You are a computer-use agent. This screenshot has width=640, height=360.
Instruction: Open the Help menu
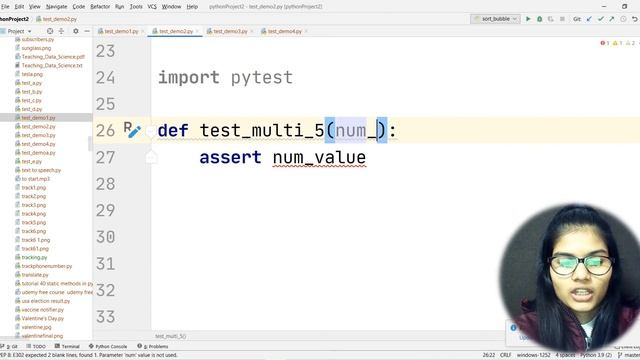192,7
